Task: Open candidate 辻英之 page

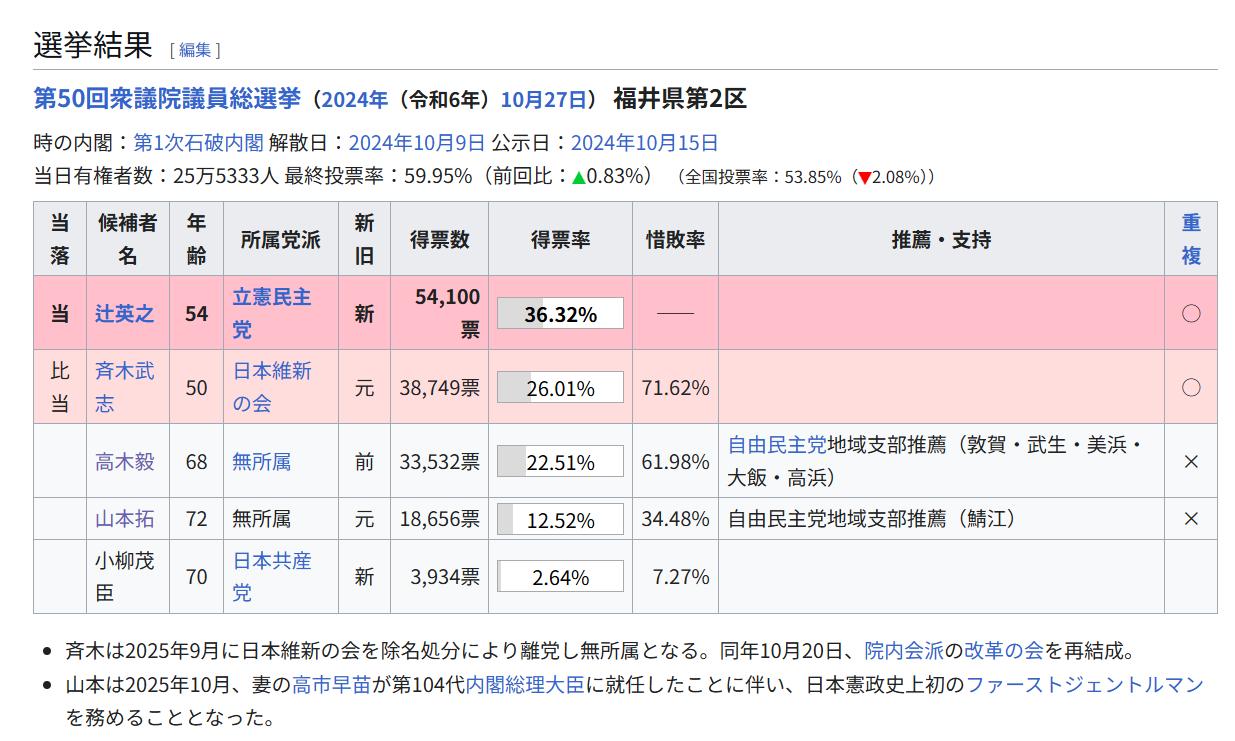Action: [125, 314]
